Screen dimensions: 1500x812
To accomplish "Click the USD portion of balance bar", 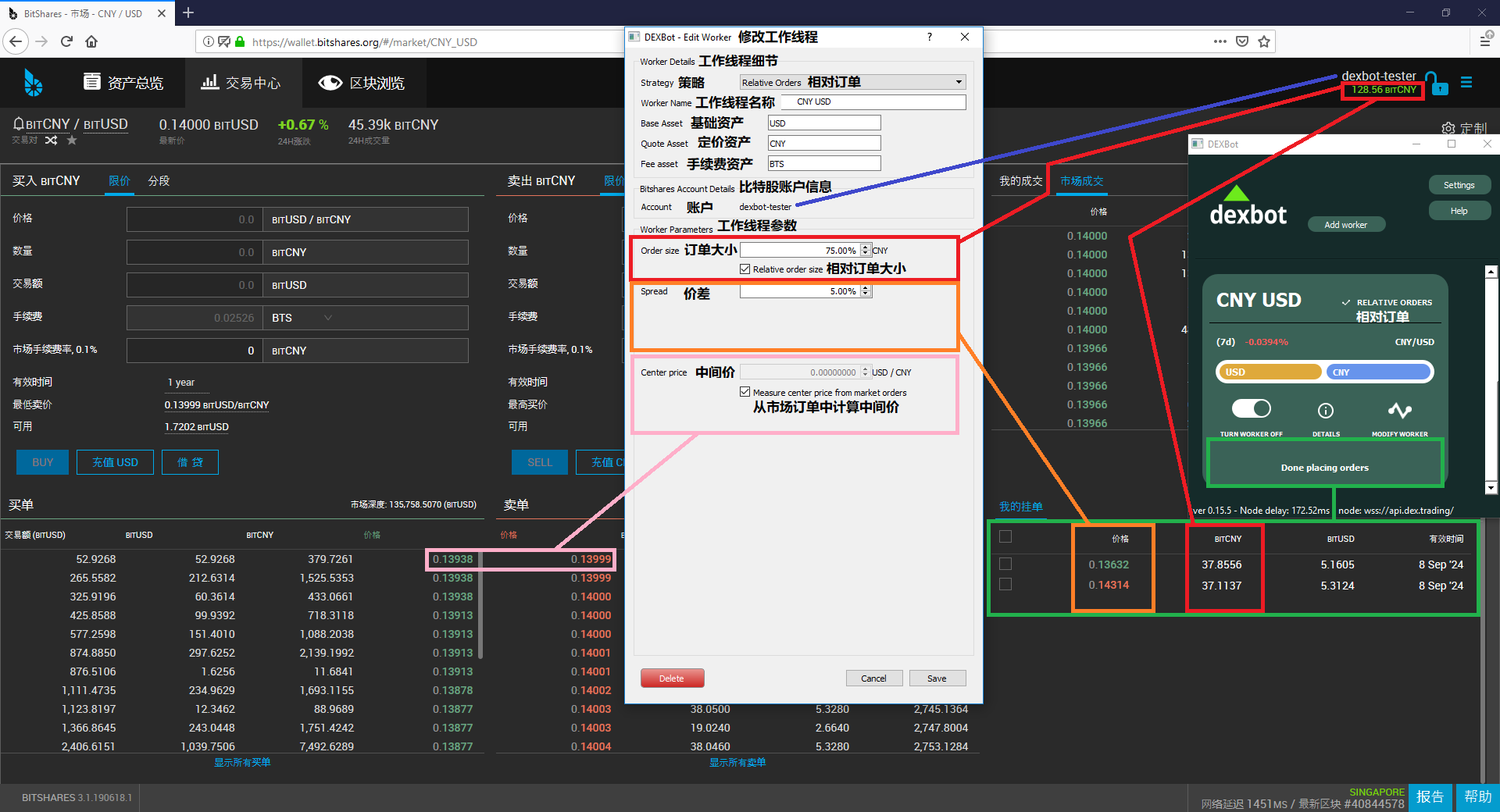I will click(x=1270, y=372).
